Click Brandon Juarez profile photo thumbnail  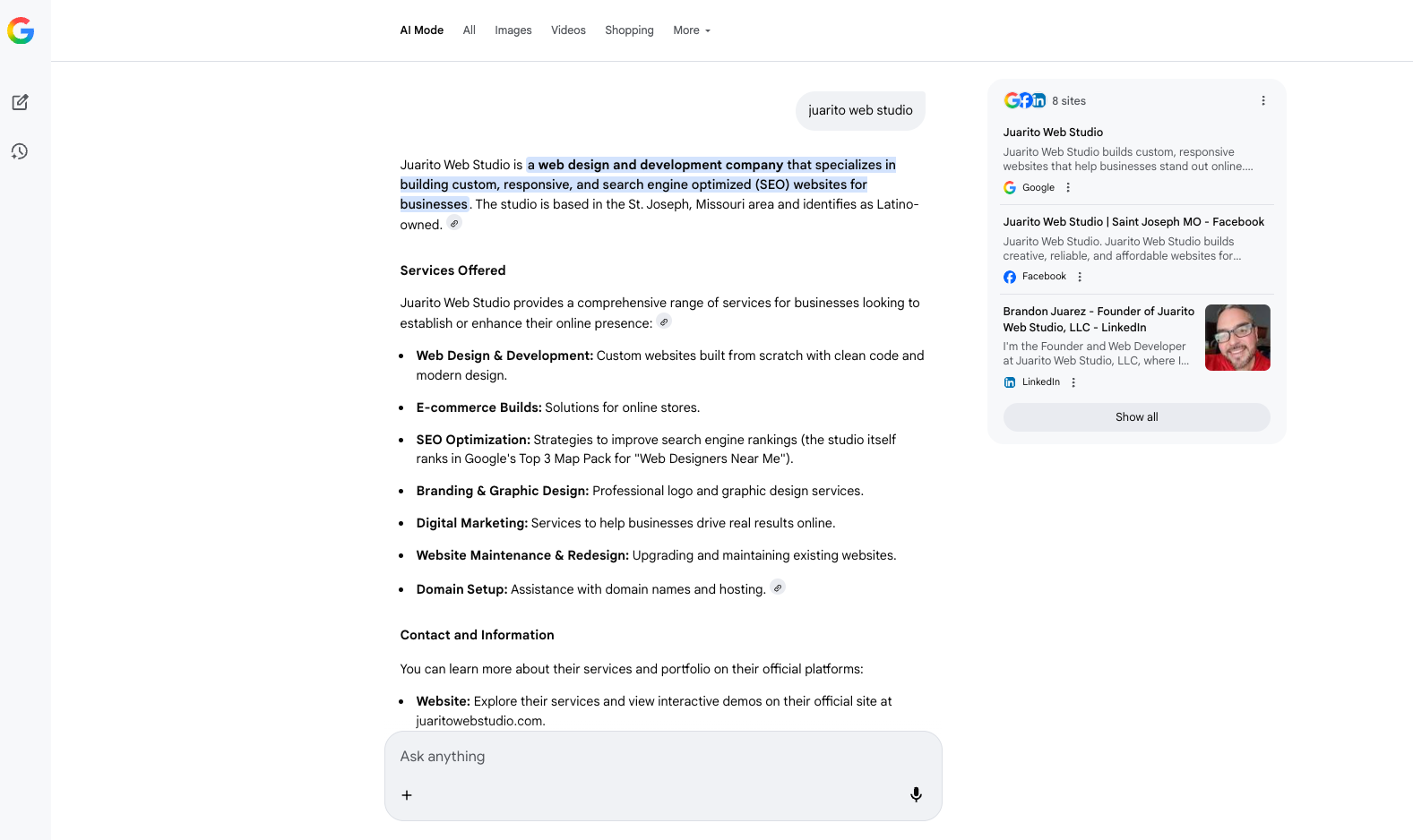[x=1237, y=338]
